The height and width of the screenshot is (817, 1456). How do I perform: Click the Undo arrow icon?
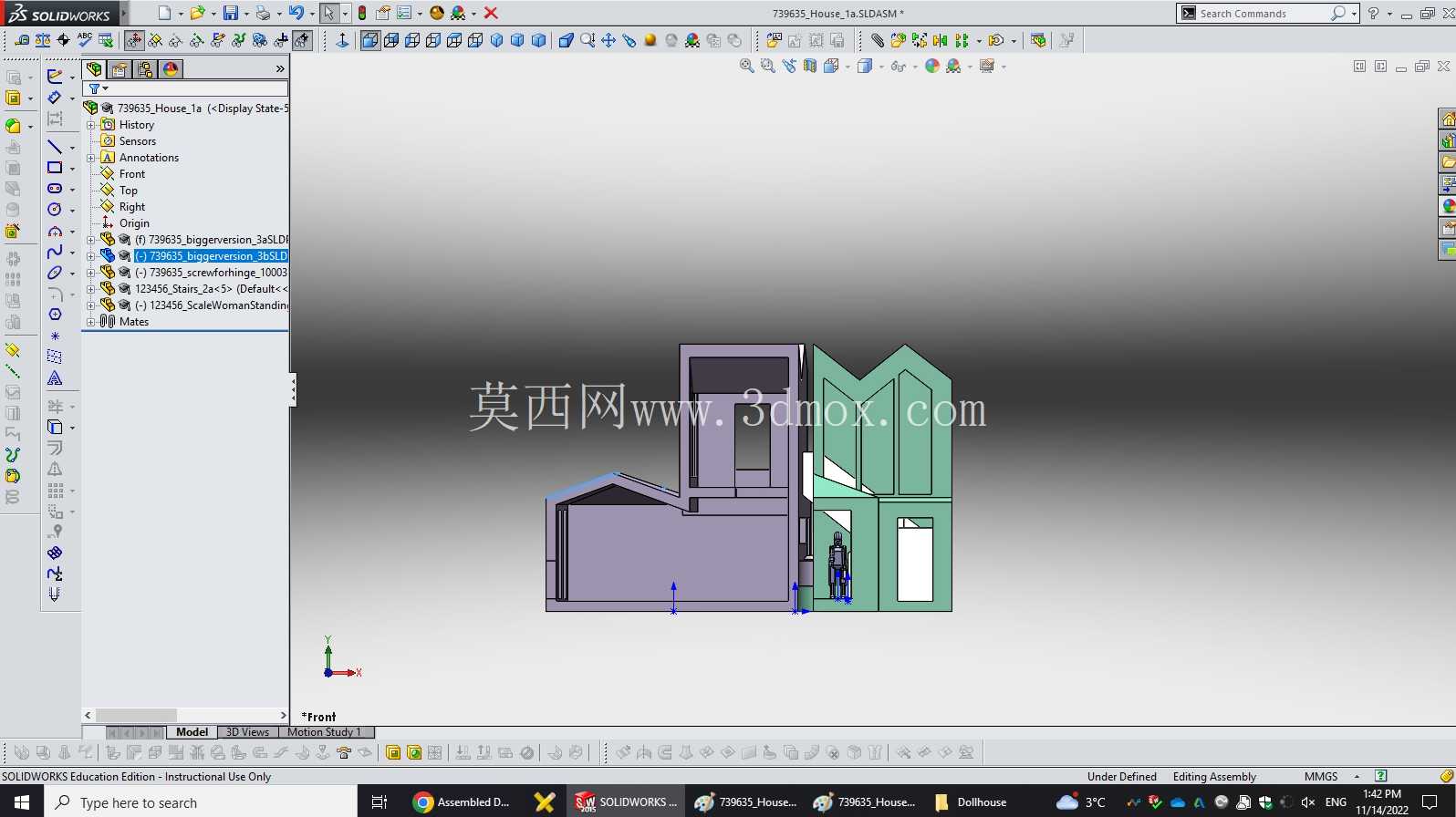[x=296, y=13]
